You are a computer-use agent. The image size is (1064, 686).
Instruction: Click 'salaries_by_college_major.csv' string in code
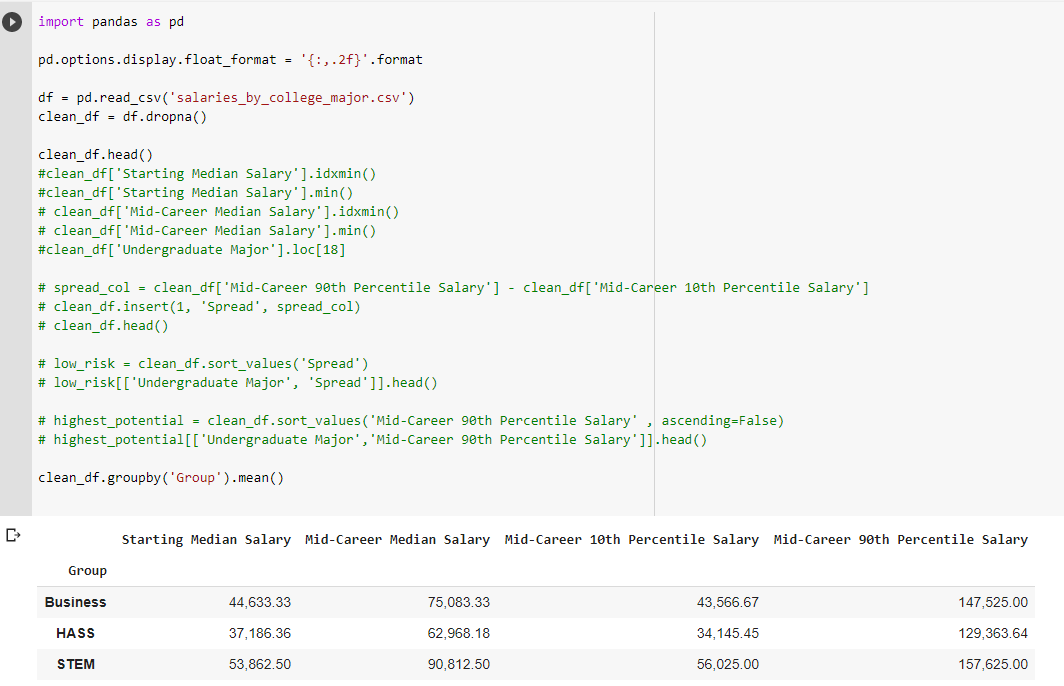(x=288, y=98)
